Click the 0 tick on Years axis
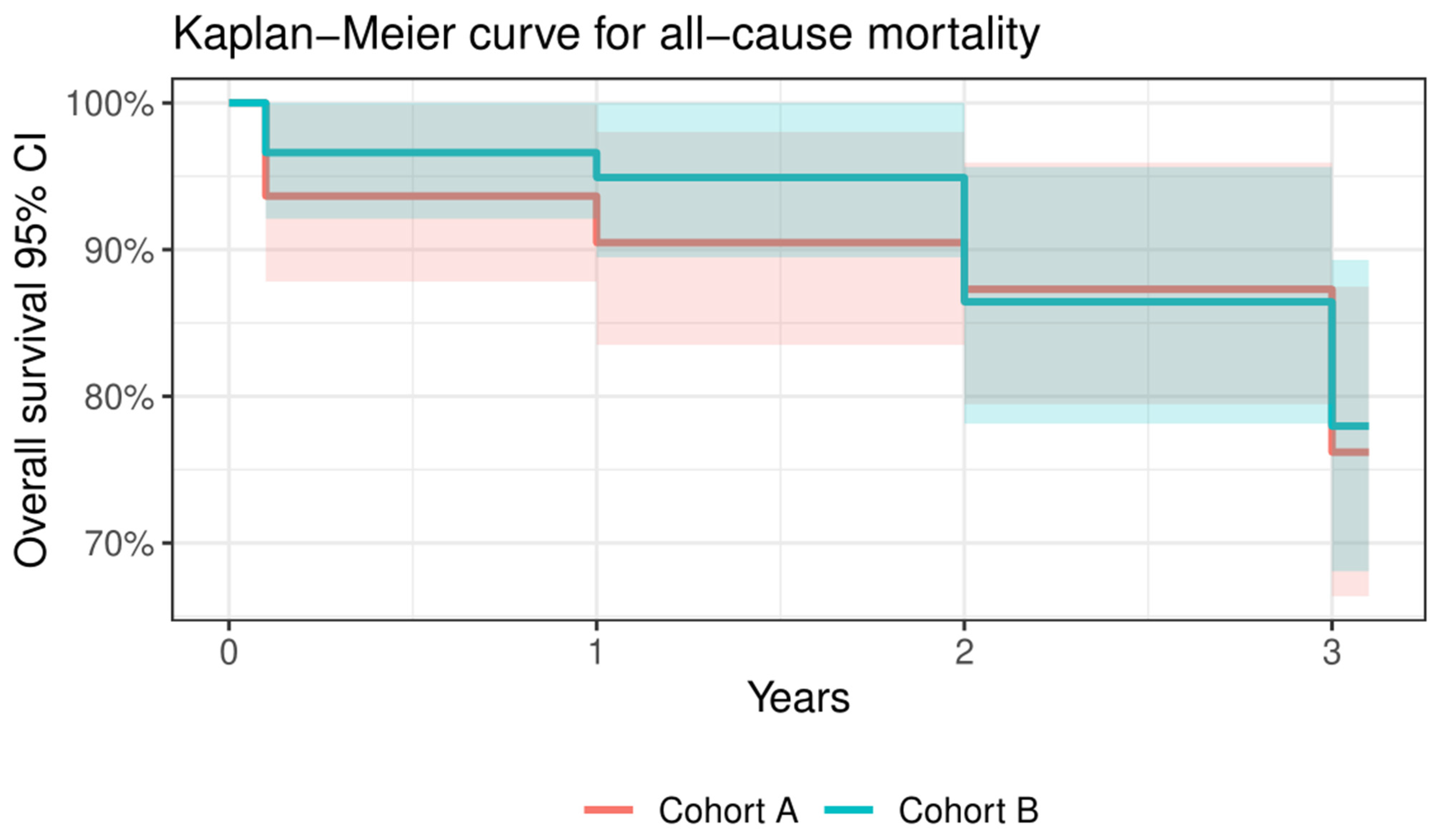Image resolution: width=1436 pixels, height=840 pixels. point(229,652)
